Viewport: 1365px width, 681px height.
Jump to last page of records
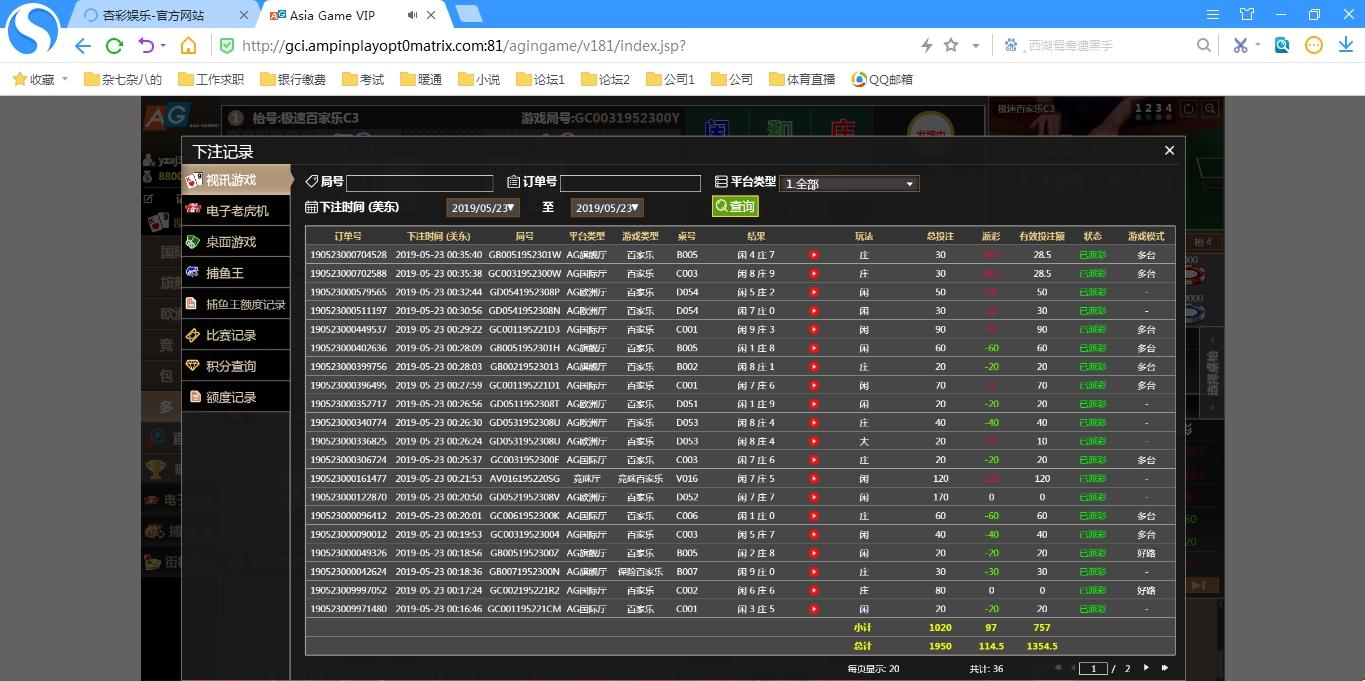(1165, 668)
